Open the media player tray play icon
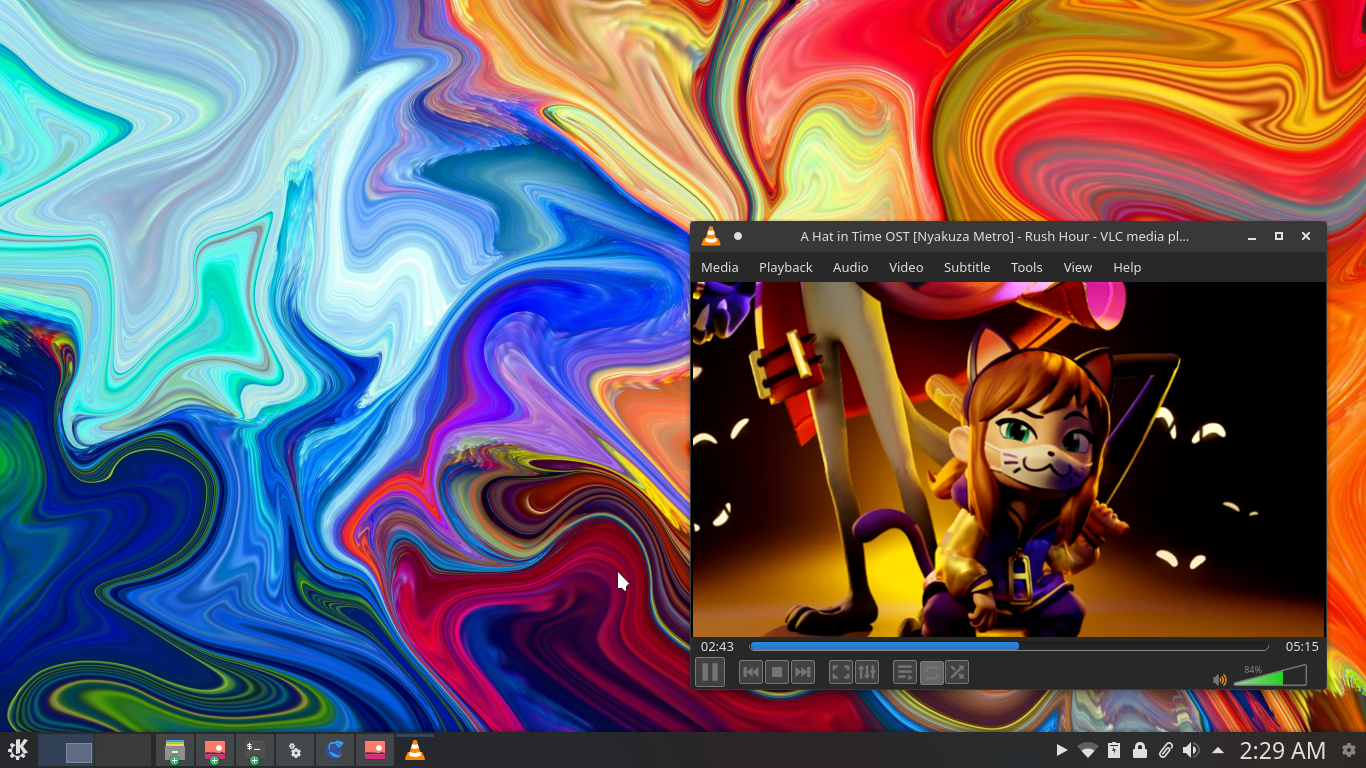Screen dimensions: 1366x768 point(1062,750)
